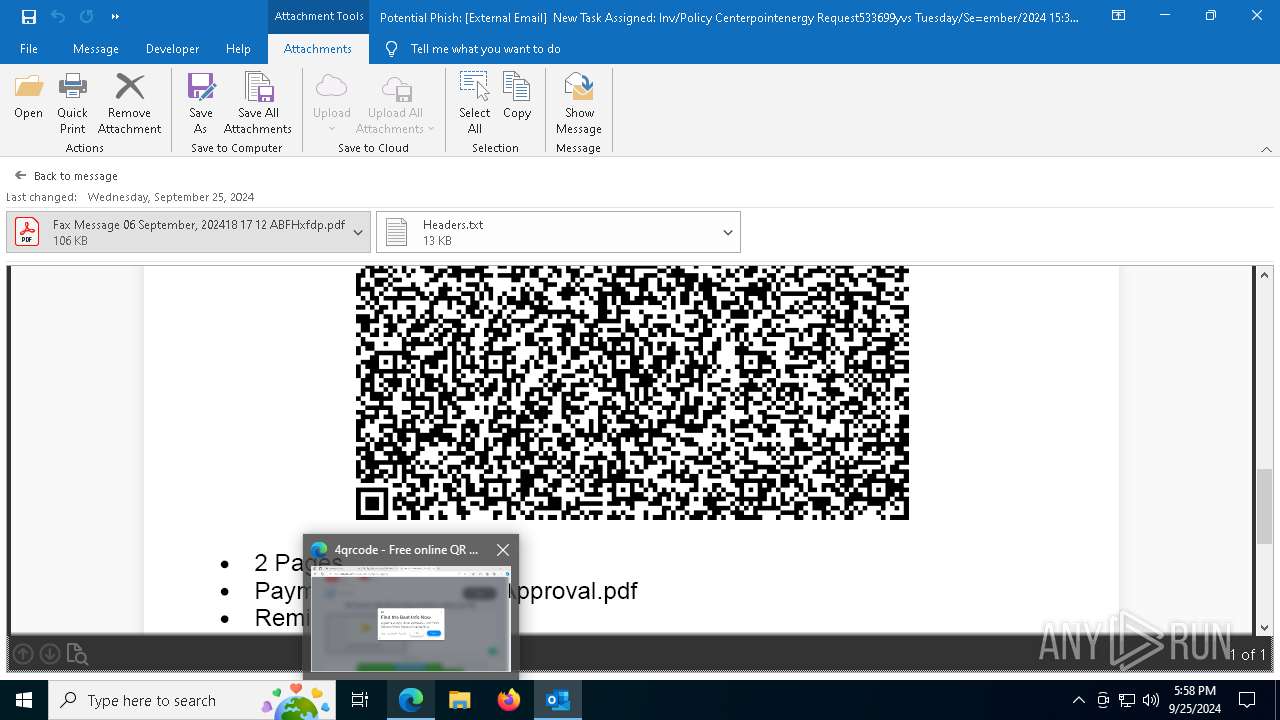Go to previous page in PDF preview
The height and width of the screenshot is (720, 1280).
[x=23, y=654]
